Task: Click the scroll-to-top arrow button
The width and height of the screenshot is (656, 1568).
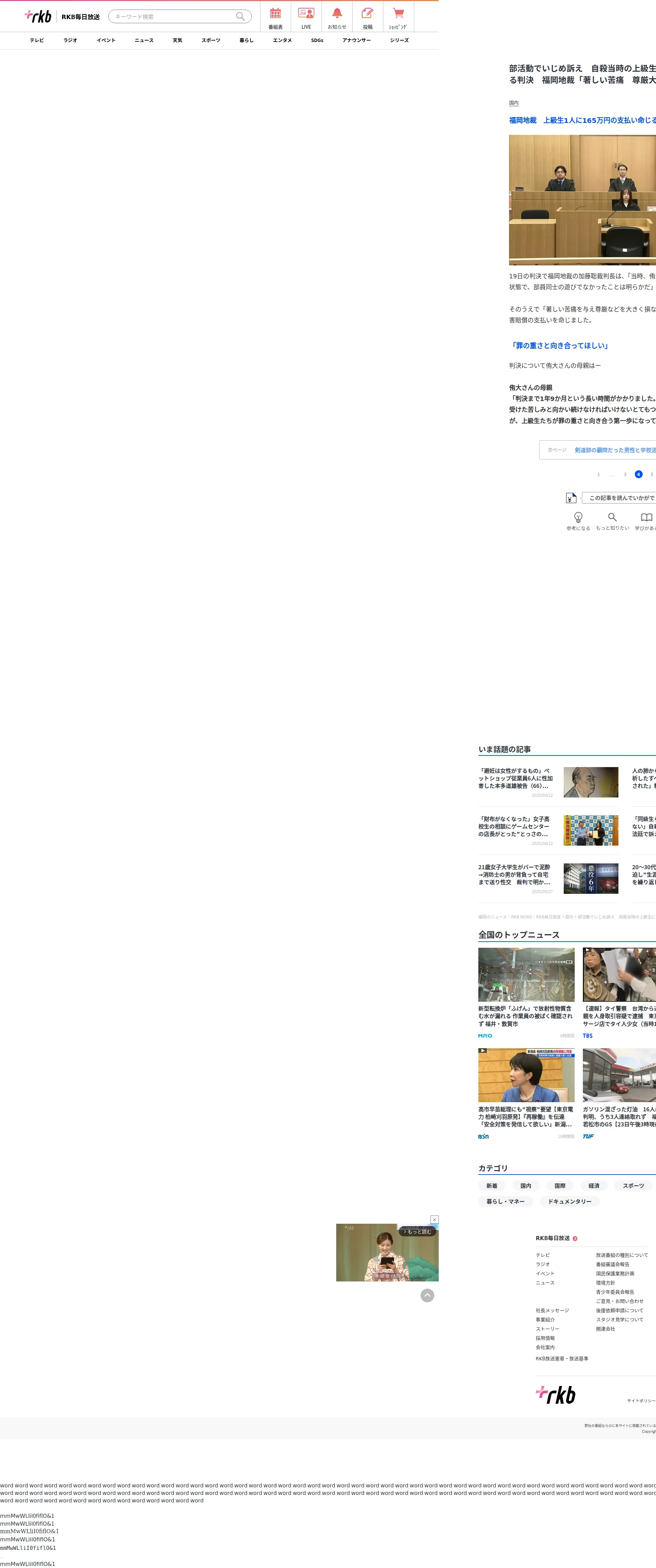Action: (427, 1295)
